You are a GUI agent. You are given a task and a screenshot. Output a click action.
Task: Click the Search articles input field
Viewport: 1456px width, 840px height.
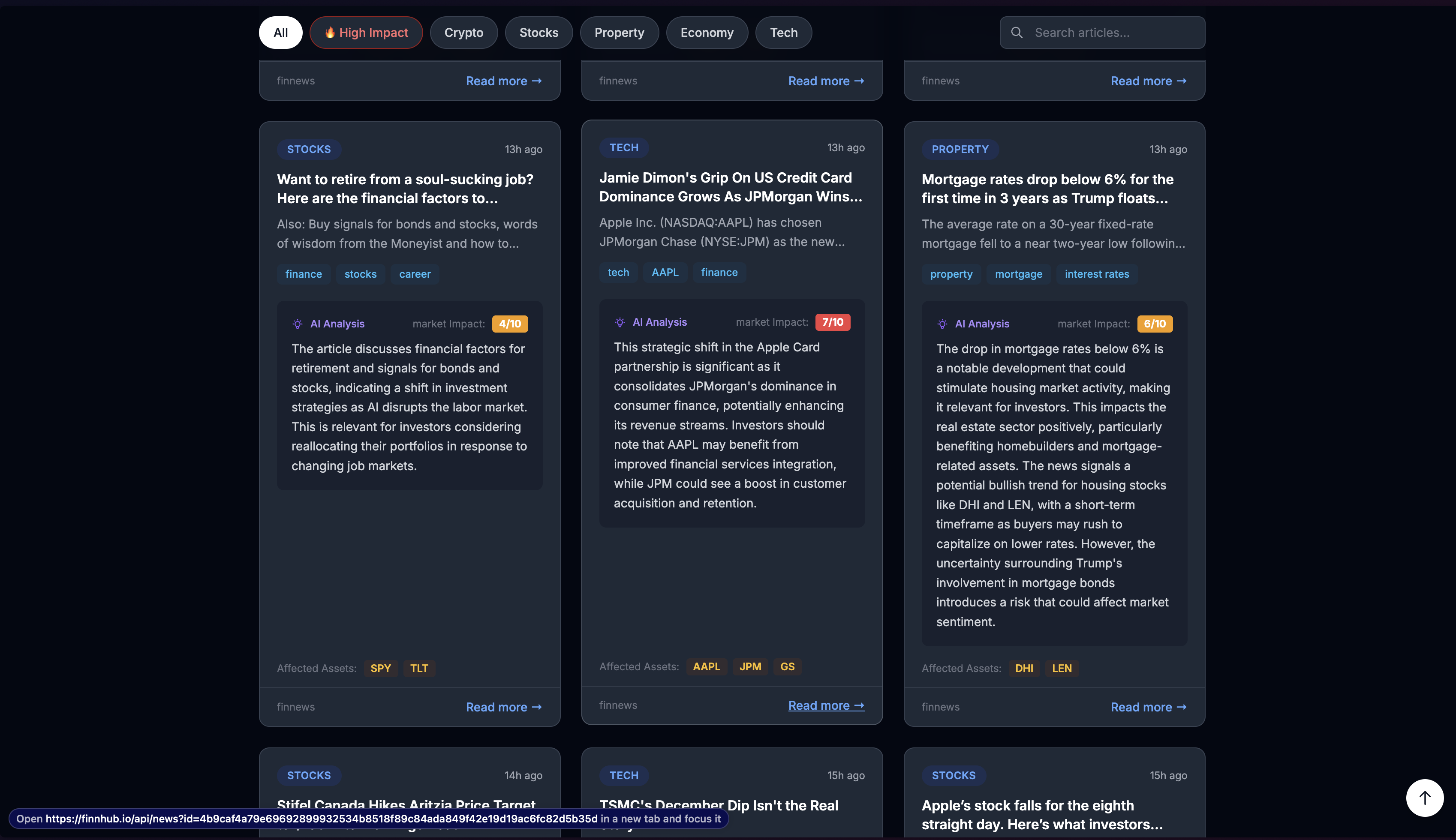1102,33
